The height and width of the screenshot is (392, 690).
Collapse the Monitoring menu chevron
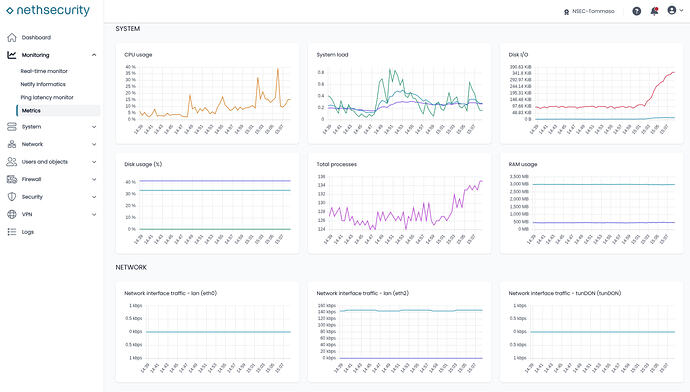(x=94, y=55)
